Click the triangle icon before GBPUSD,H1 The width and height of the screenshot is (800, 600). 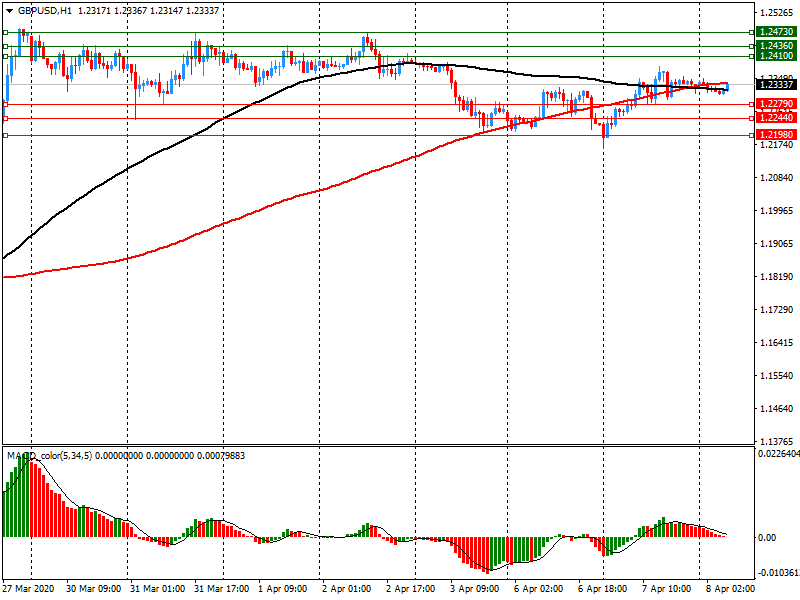pyautogui.click(x=6, y=10)
